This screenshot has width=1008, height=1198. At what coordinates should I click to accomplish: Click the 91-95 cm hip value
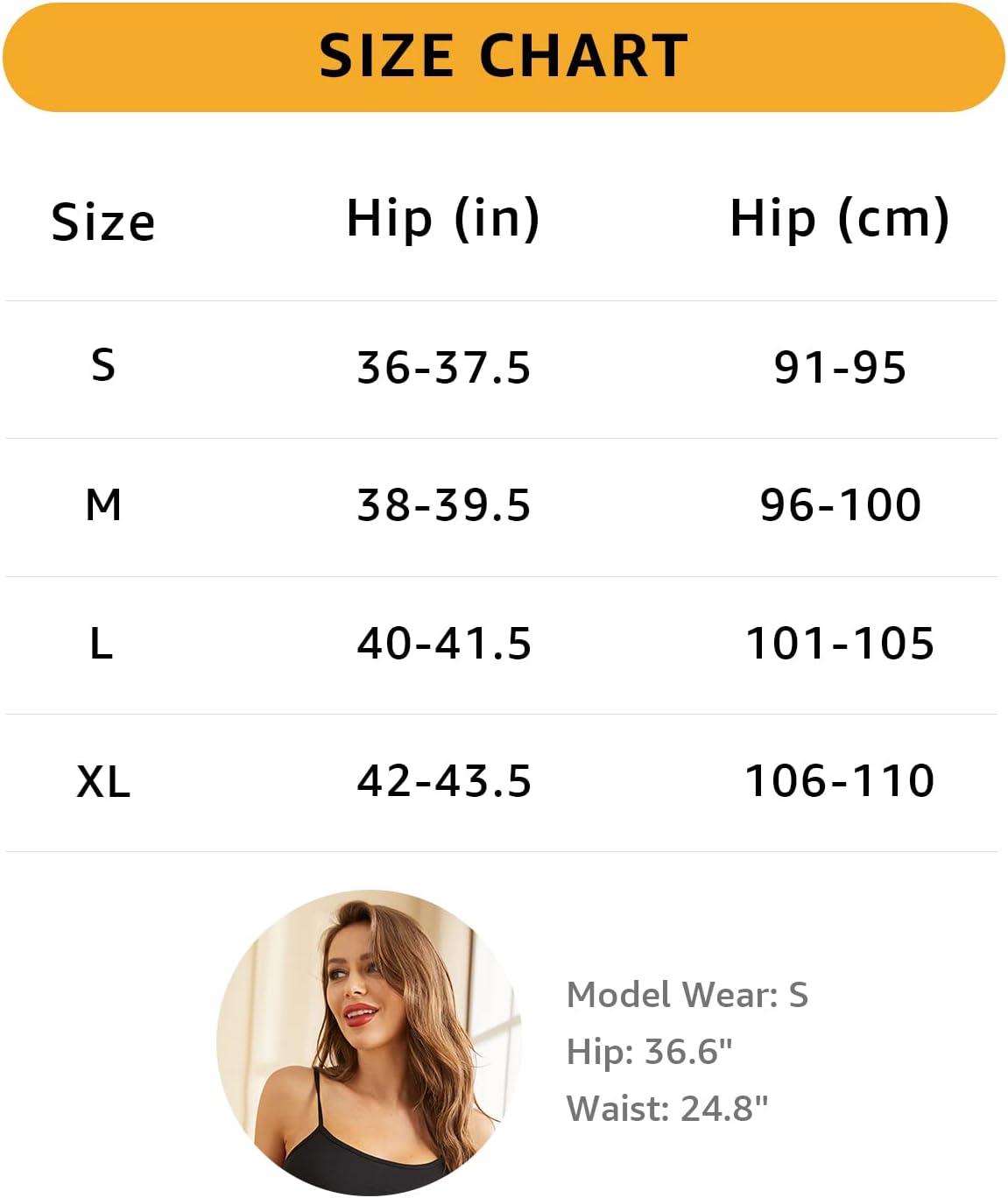pos(840,367)
